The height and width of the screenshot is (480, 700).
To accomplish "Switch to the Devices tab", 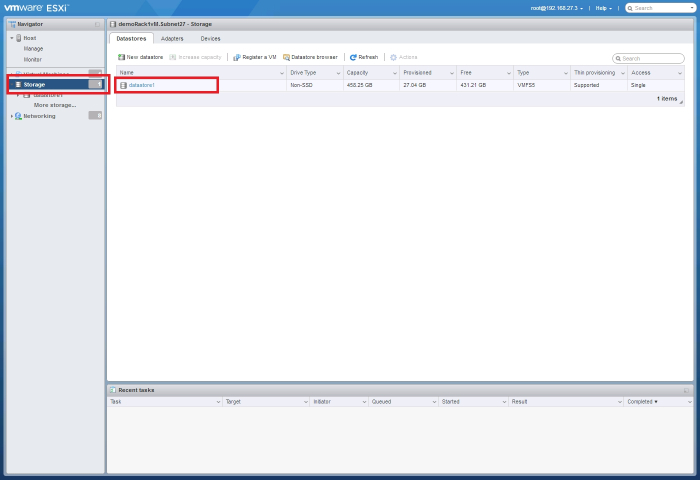I will click(x=210, y=39).
